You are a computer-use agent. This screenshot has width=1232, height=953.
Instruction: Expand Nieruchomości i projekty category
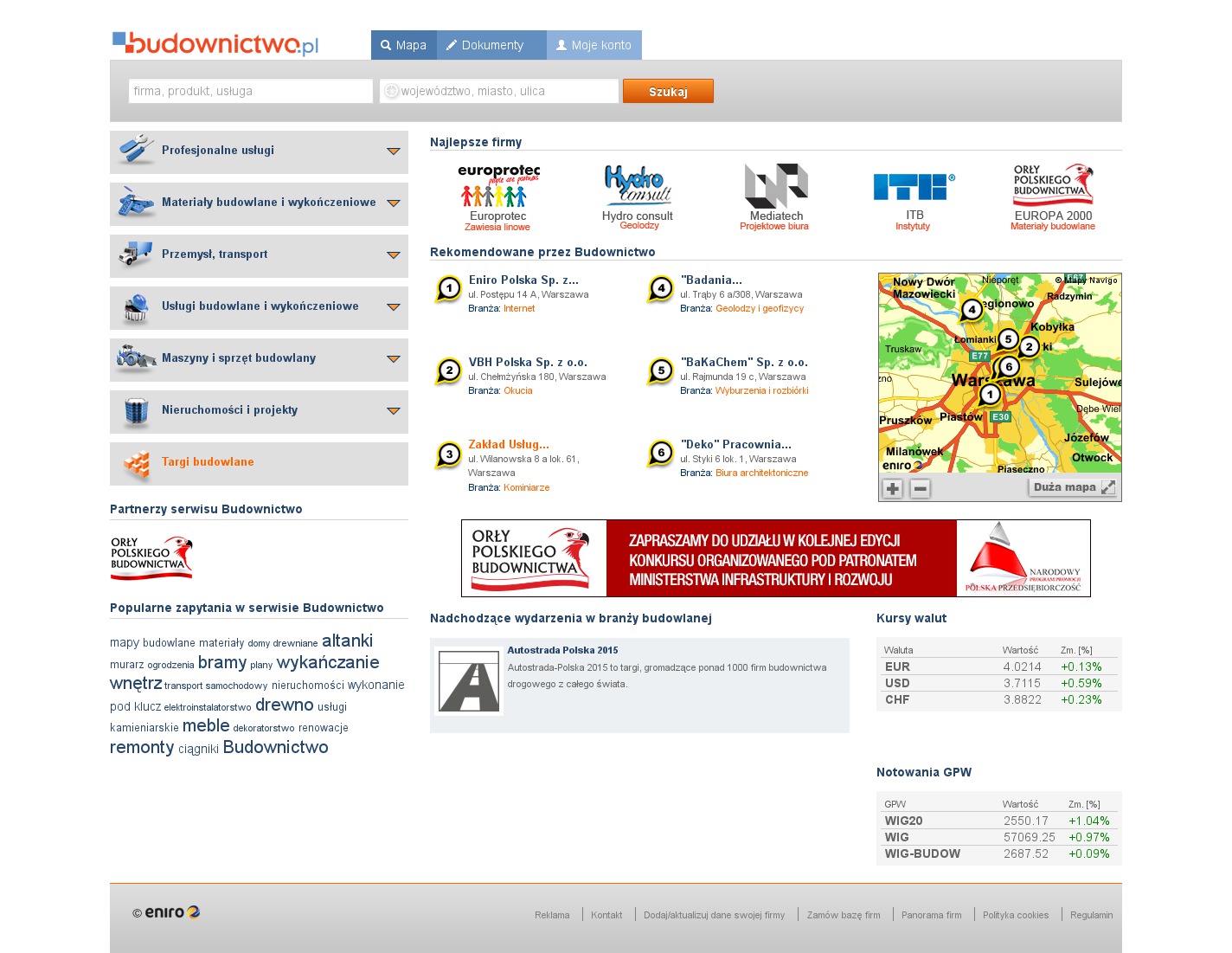pos(394,411)
